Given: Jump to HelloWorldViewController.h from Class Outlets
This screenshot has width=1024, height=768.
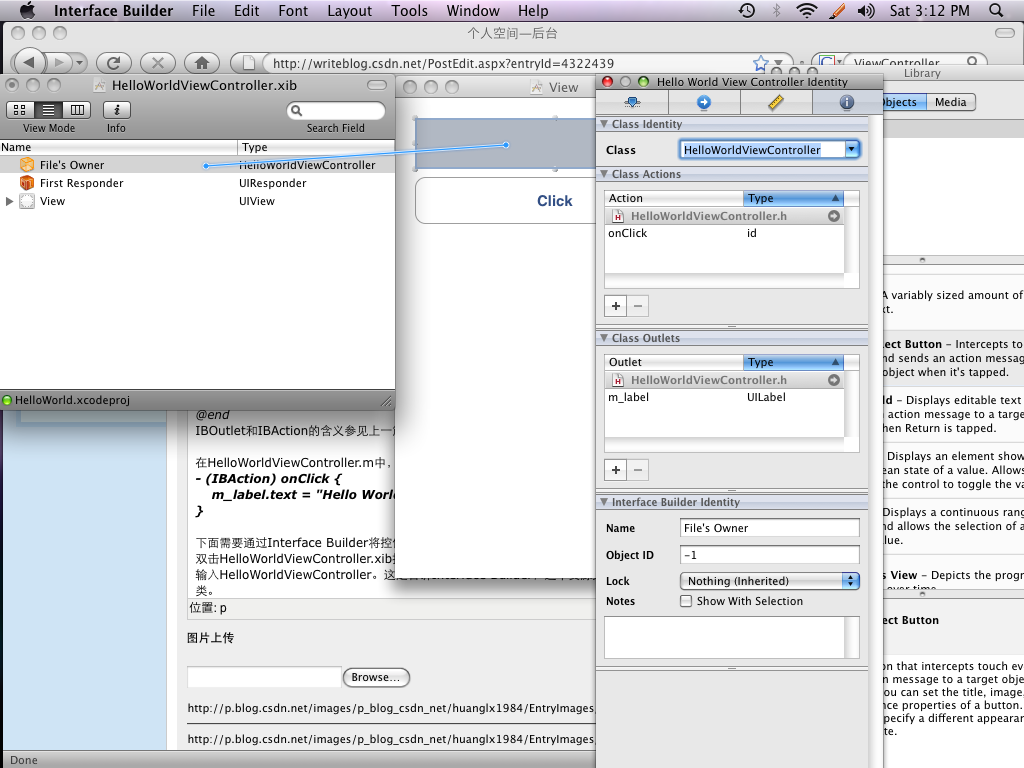Looking at the screenshot, I should (834, 380).
